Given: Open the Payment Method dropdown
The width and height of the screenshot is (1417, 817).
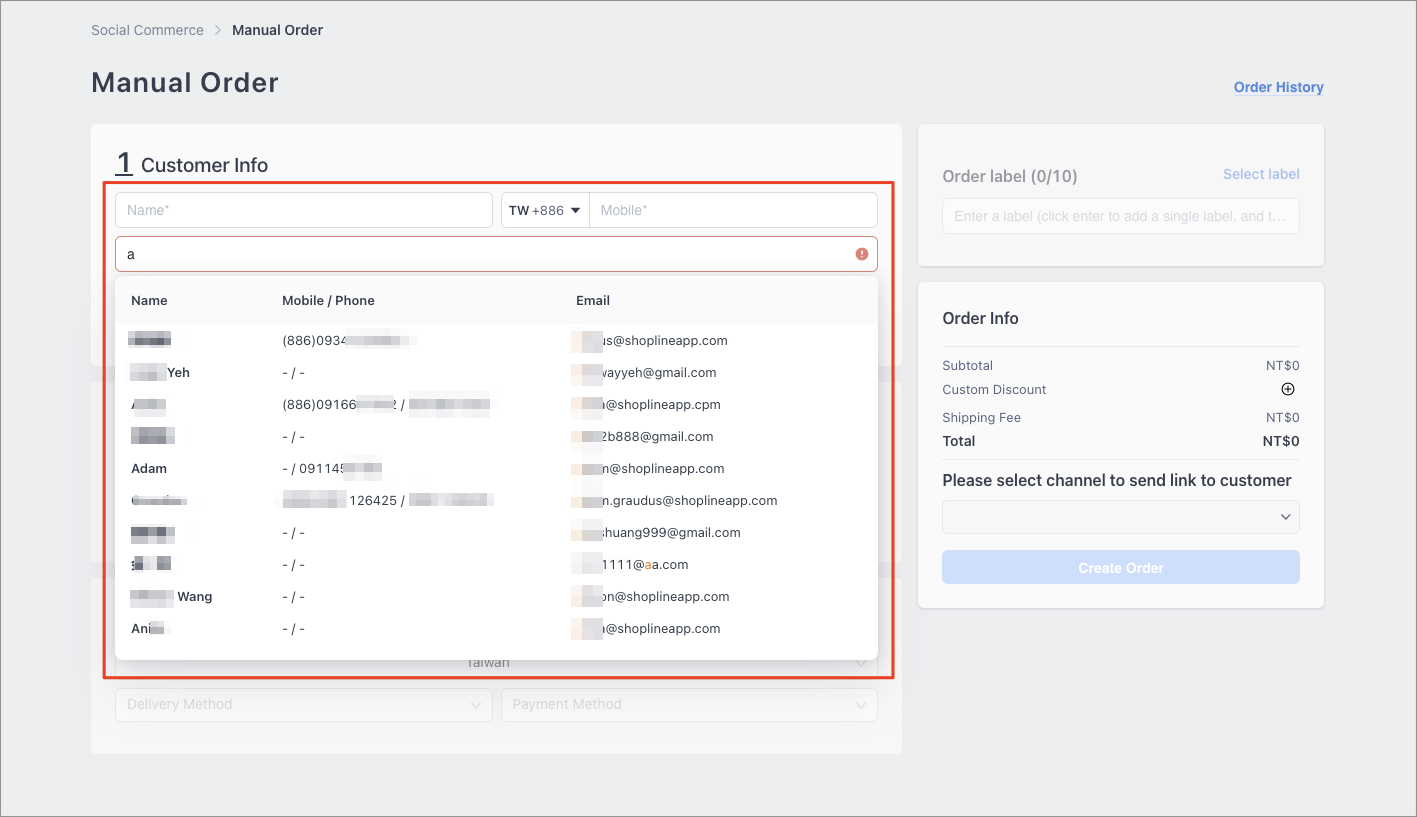Looking at the screenshot, I should point(689,704).
